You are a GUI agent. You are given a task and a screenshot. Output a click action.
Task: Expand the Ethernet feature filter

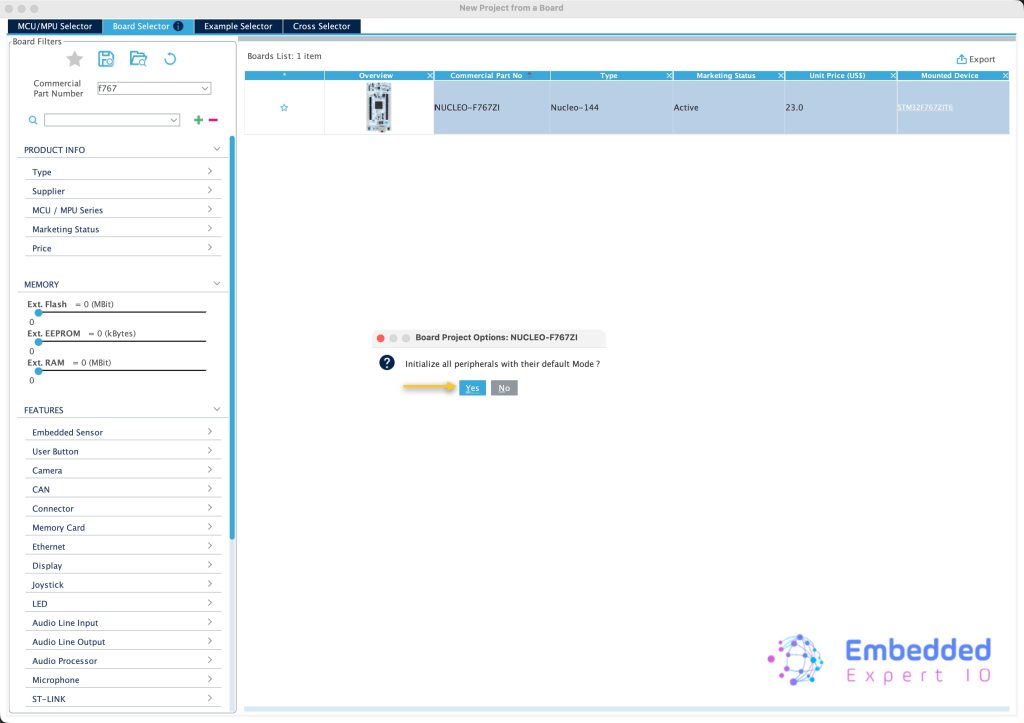(209, 546)
